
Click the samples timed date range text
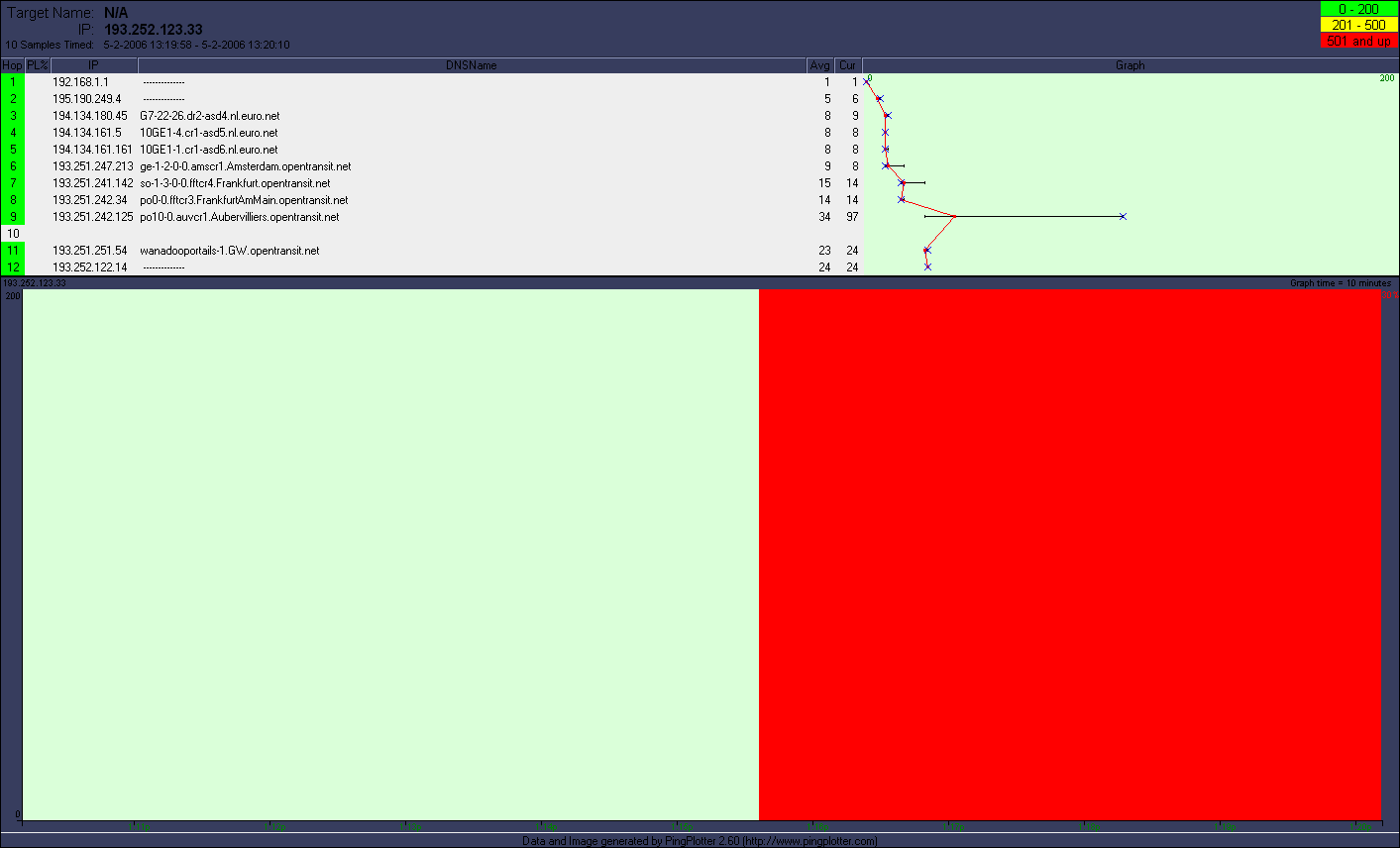tap(196, 45)
